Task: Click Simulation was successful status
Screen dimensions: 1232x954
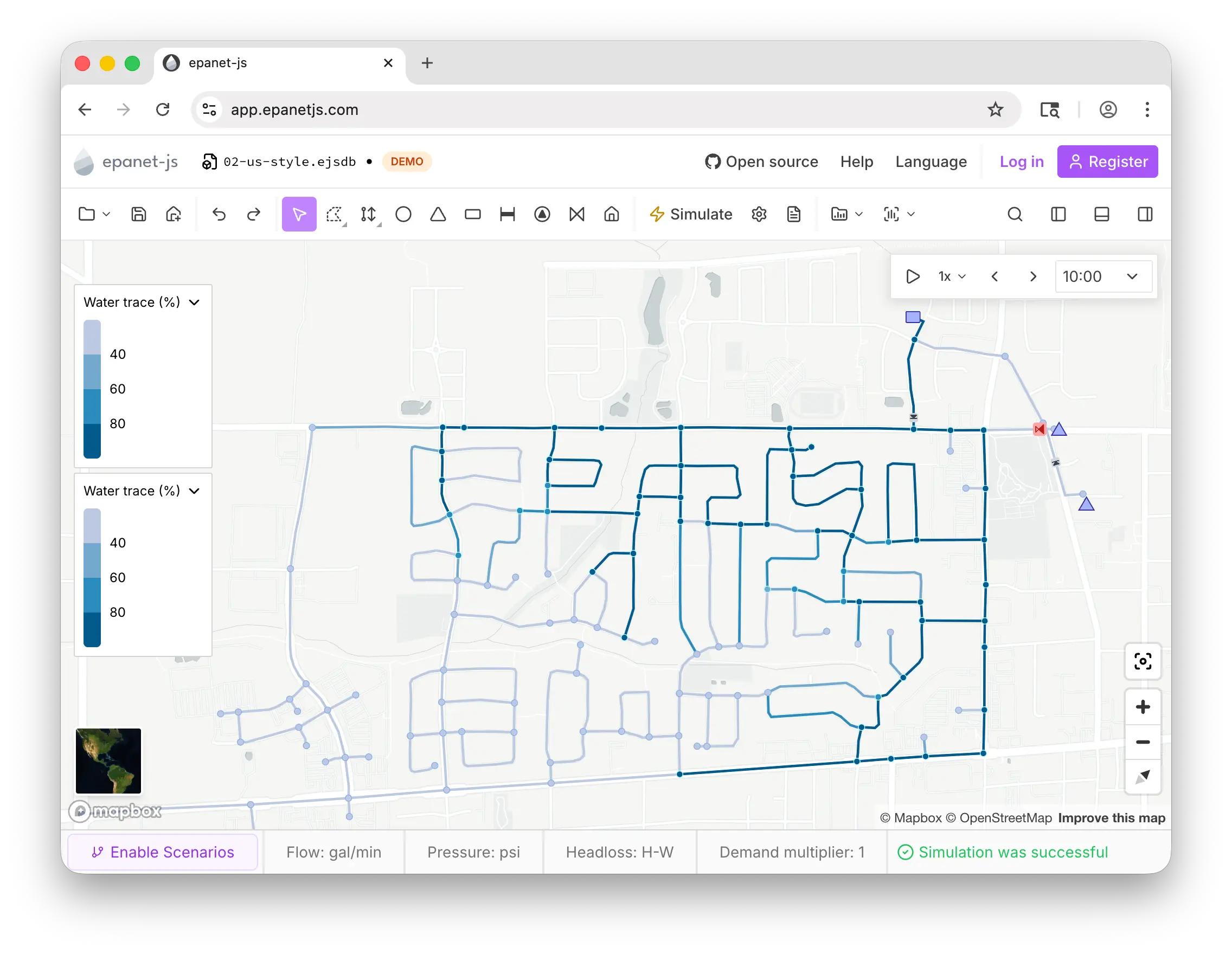Action: (1003, 852)
